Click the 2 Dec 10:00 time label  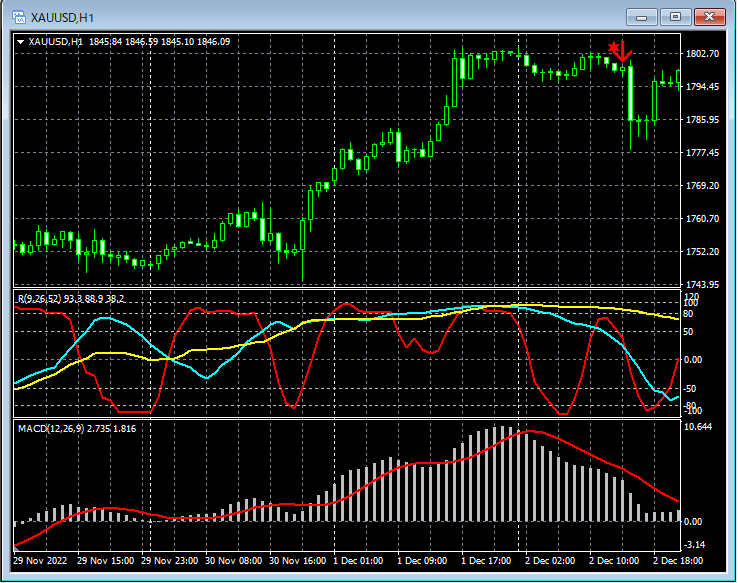[x=614, y=561]
